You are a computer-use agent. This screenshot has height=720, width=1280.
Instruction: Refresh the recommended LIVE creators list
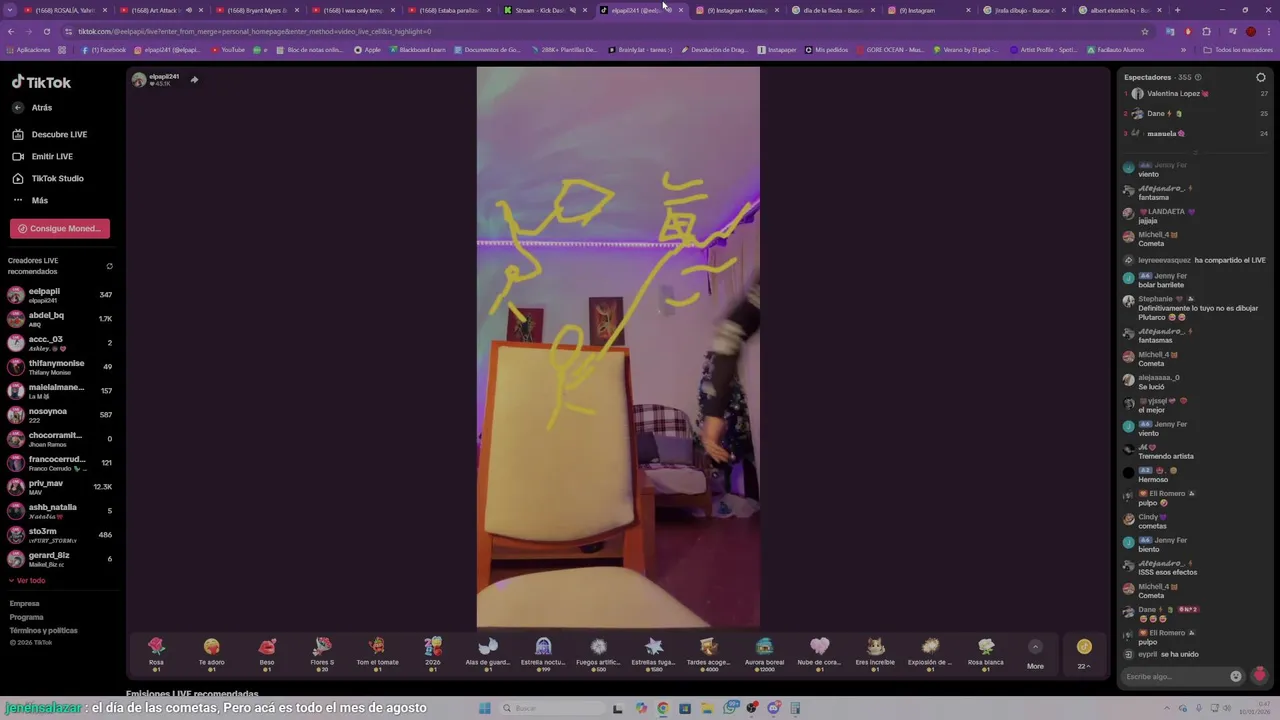click(109, 266)
